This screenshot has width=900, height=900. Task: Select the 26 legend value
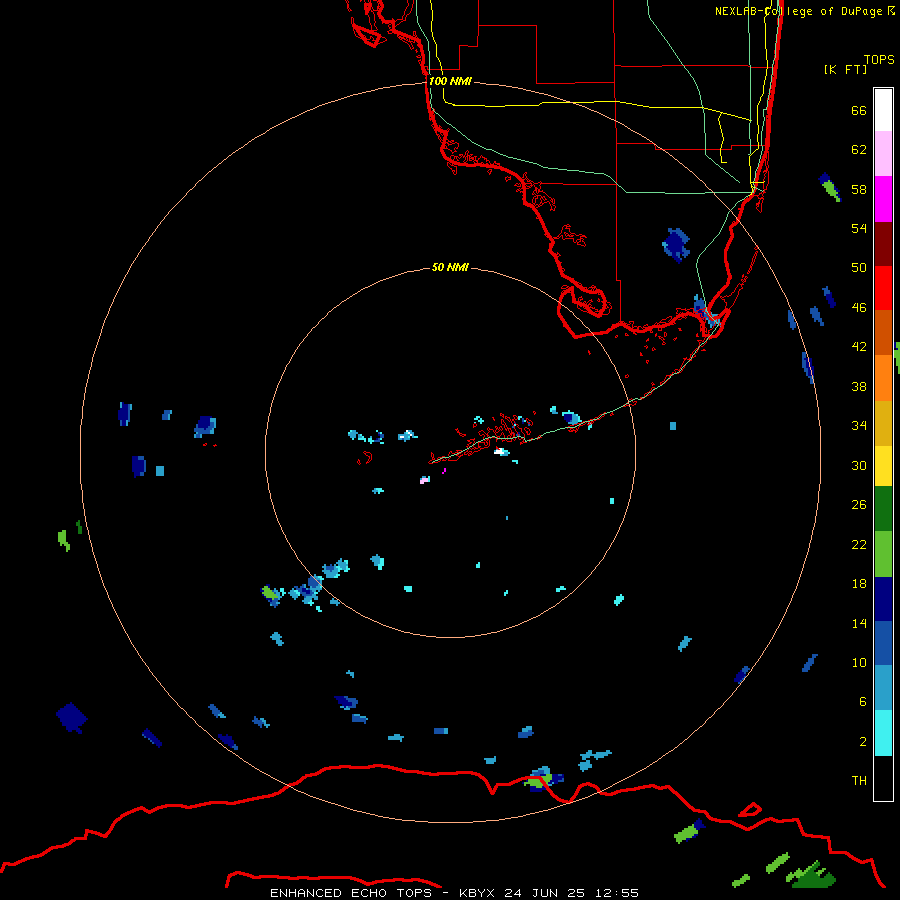[x=859, y=505]
